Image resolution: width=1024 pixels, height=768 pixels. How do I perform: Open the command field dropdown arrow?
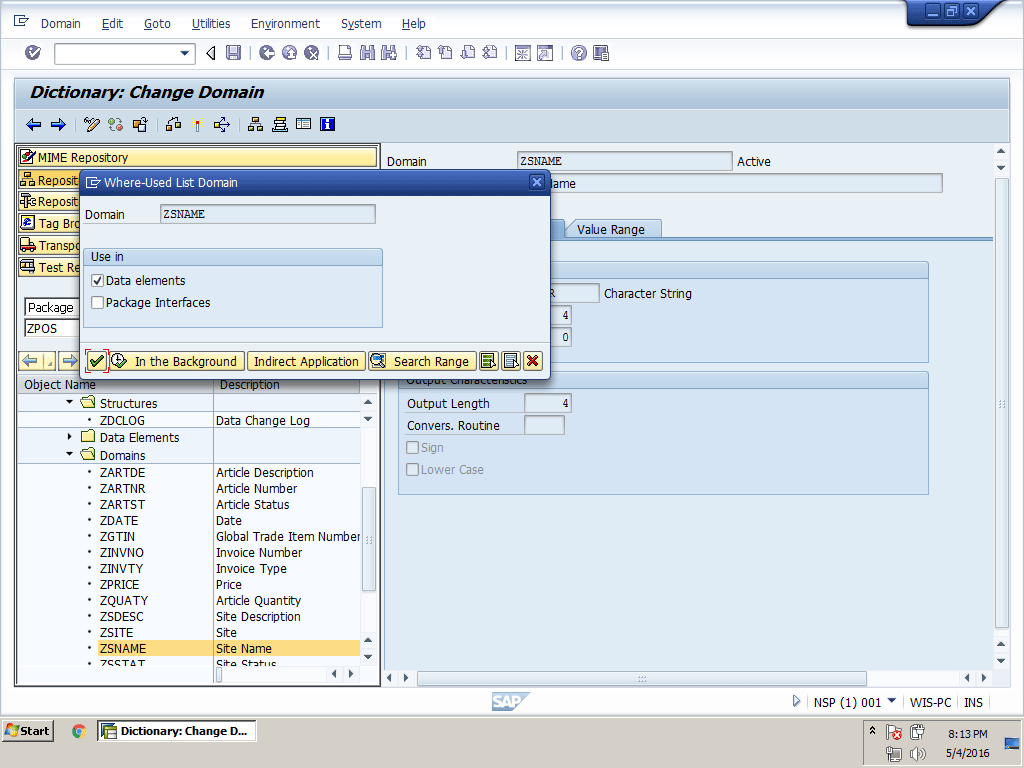click(184, 53)
